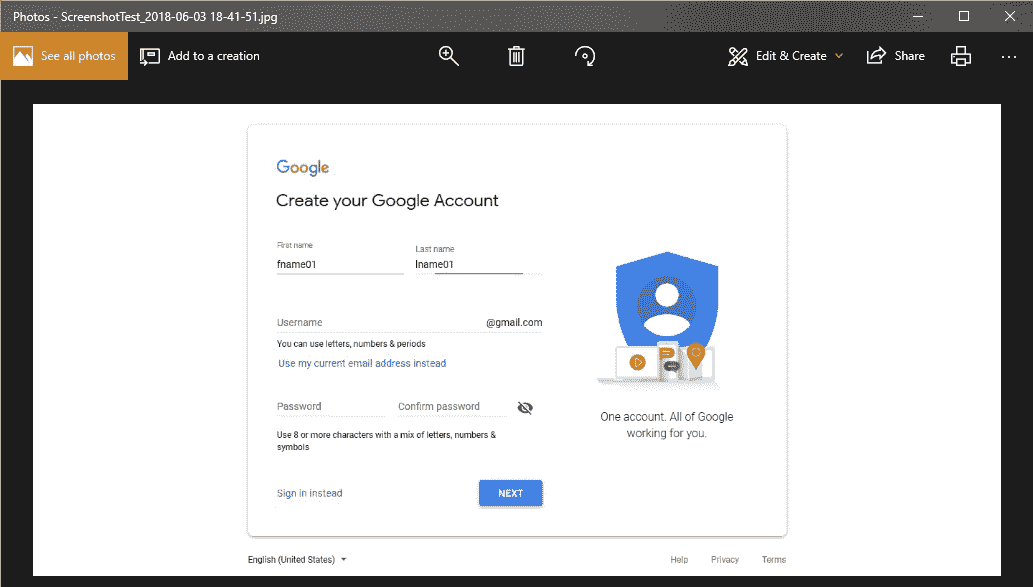Click the Google logo

[302, 167]
